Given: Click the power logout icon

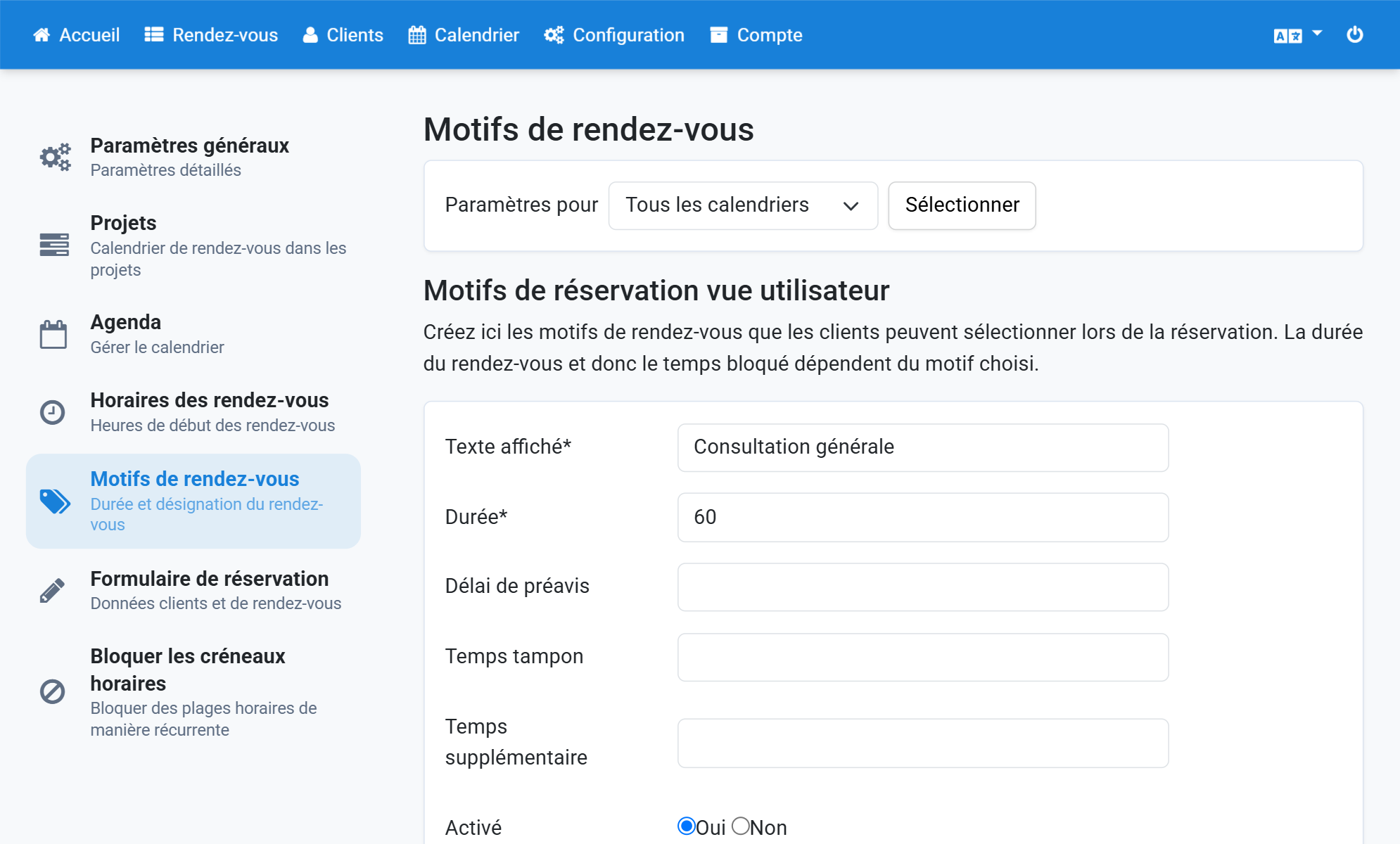Looking at the screenshot, I should pos(1354,35).
